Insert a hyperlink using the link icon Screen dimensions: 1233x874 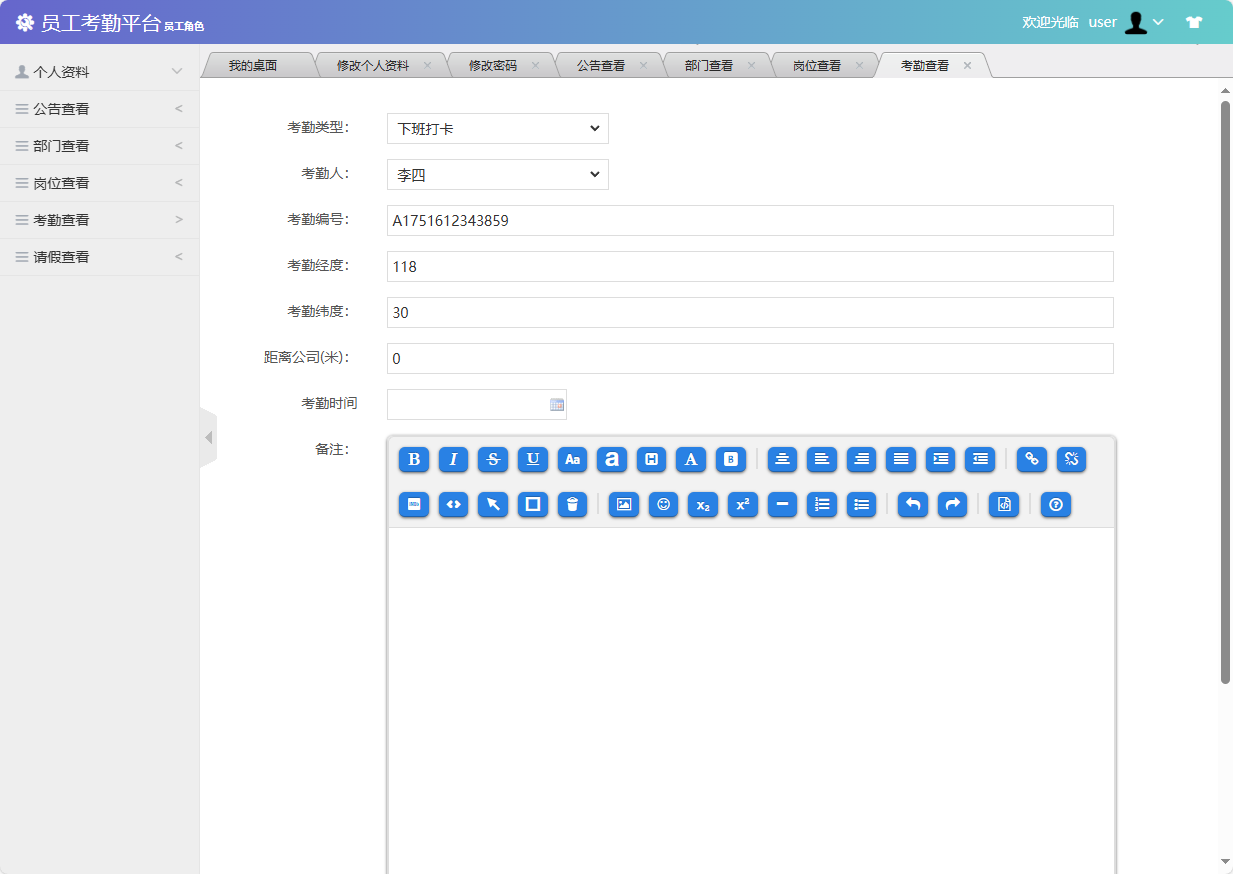[x=1031, y=460]
